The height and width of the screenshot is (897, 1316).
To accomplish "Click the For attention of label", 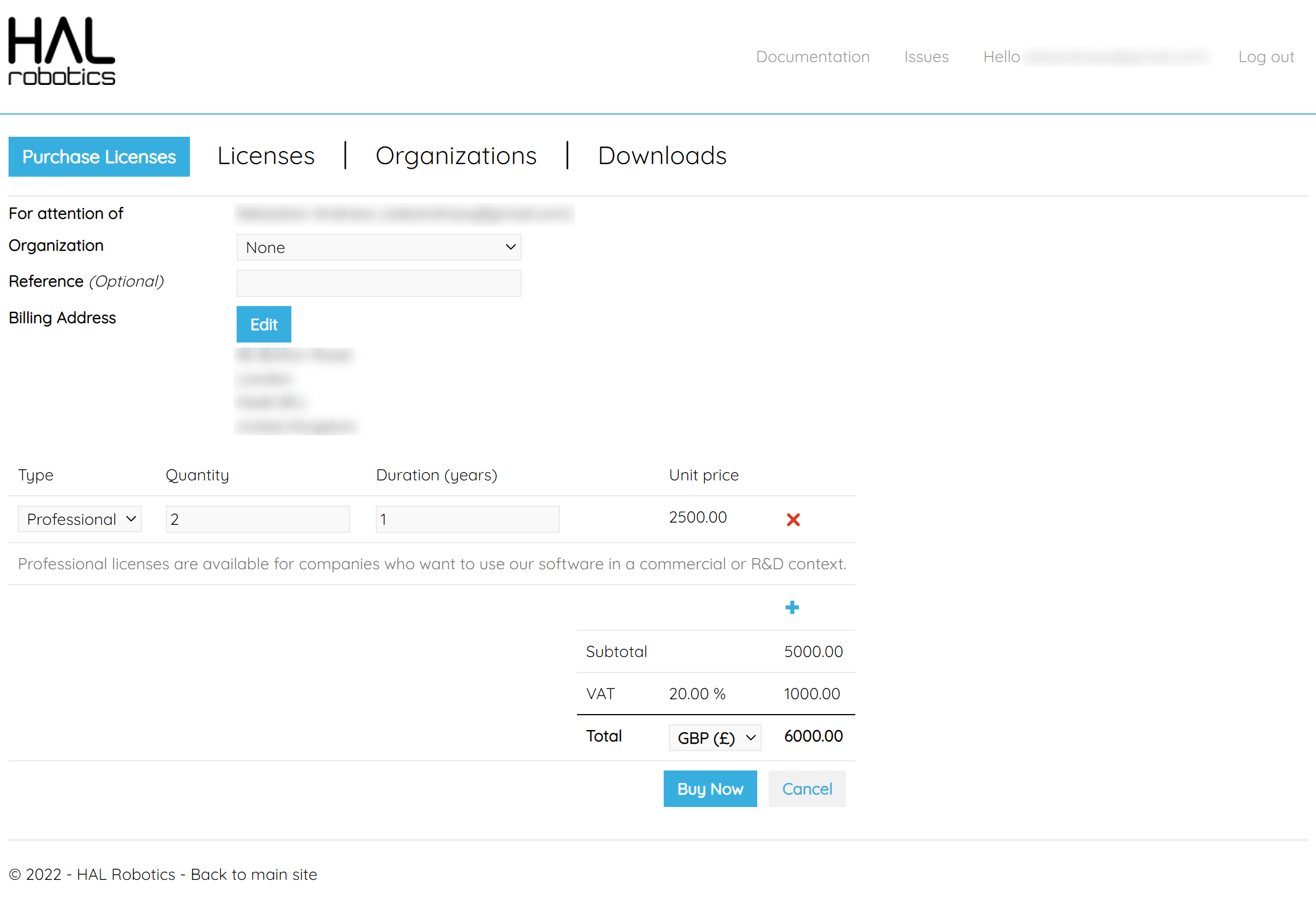I will 66,213.
